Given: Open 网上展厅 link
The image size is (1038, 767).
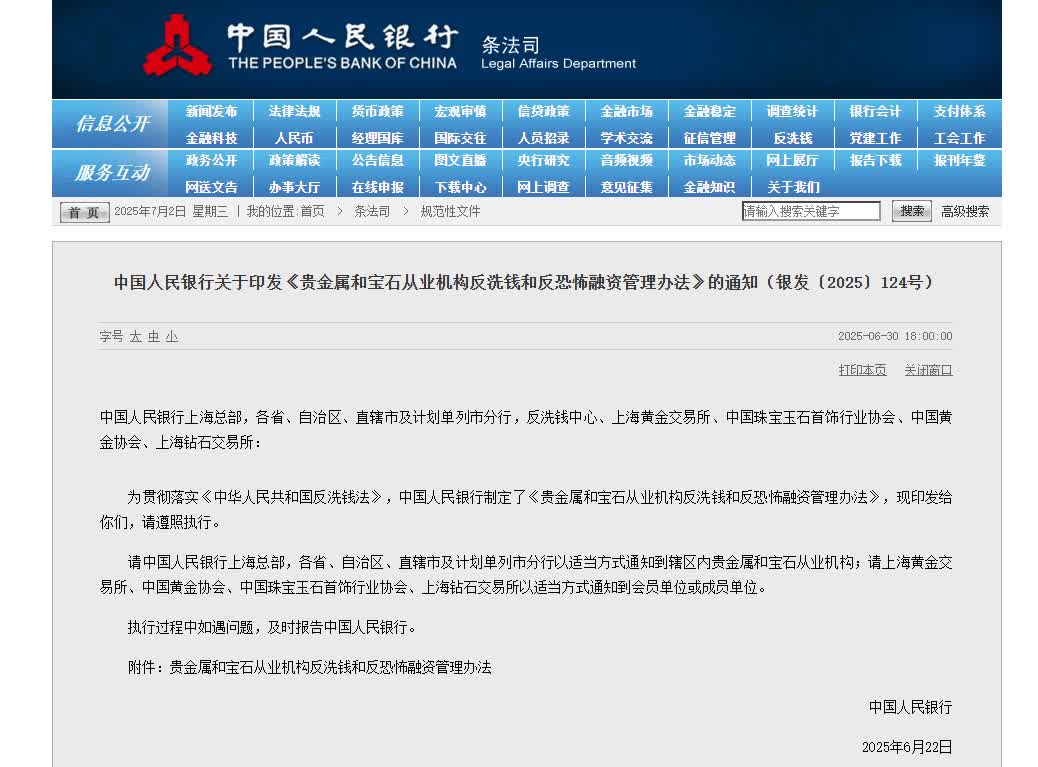Looking at the screenshot, I should [x=792, y=160].
